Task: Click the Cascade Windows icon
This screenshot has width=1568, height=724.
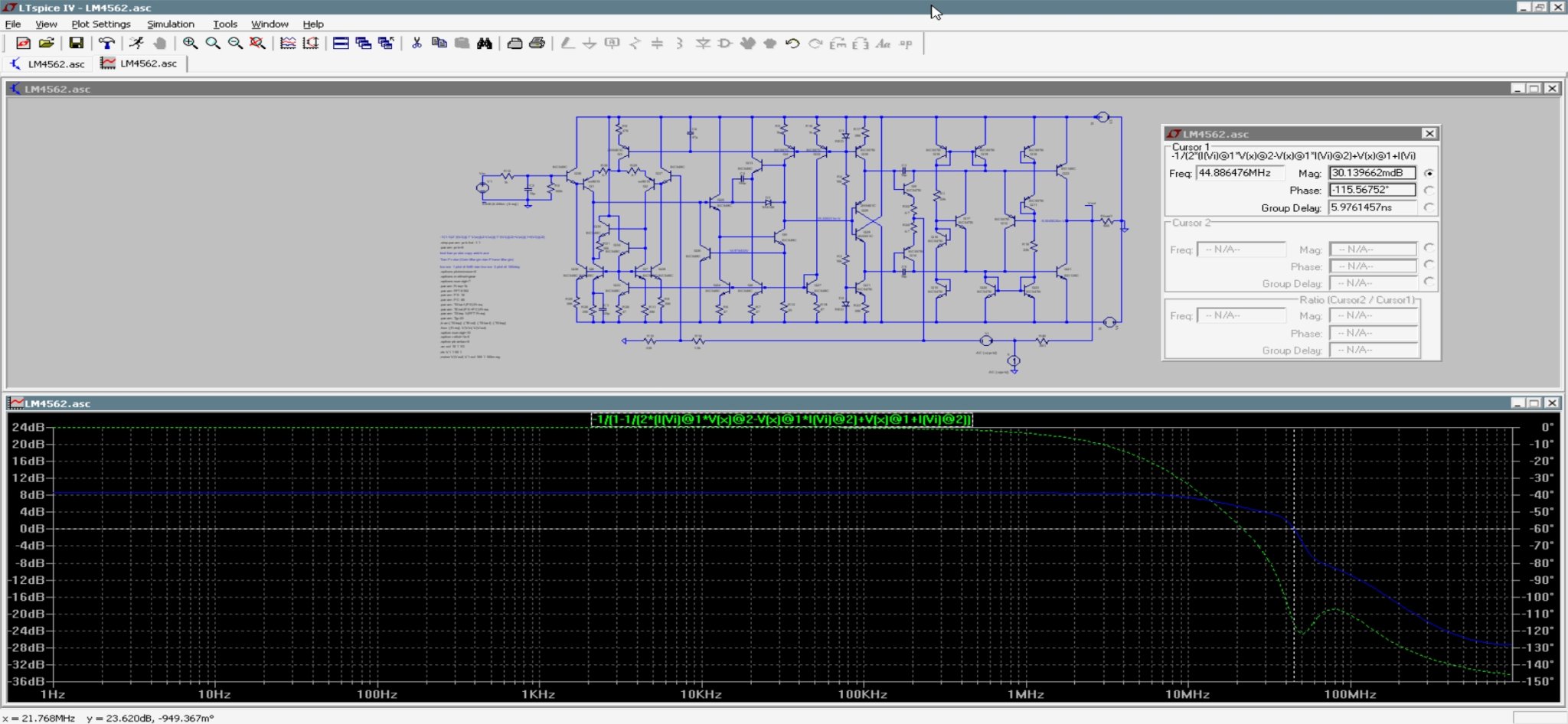Action: point(364,43)
